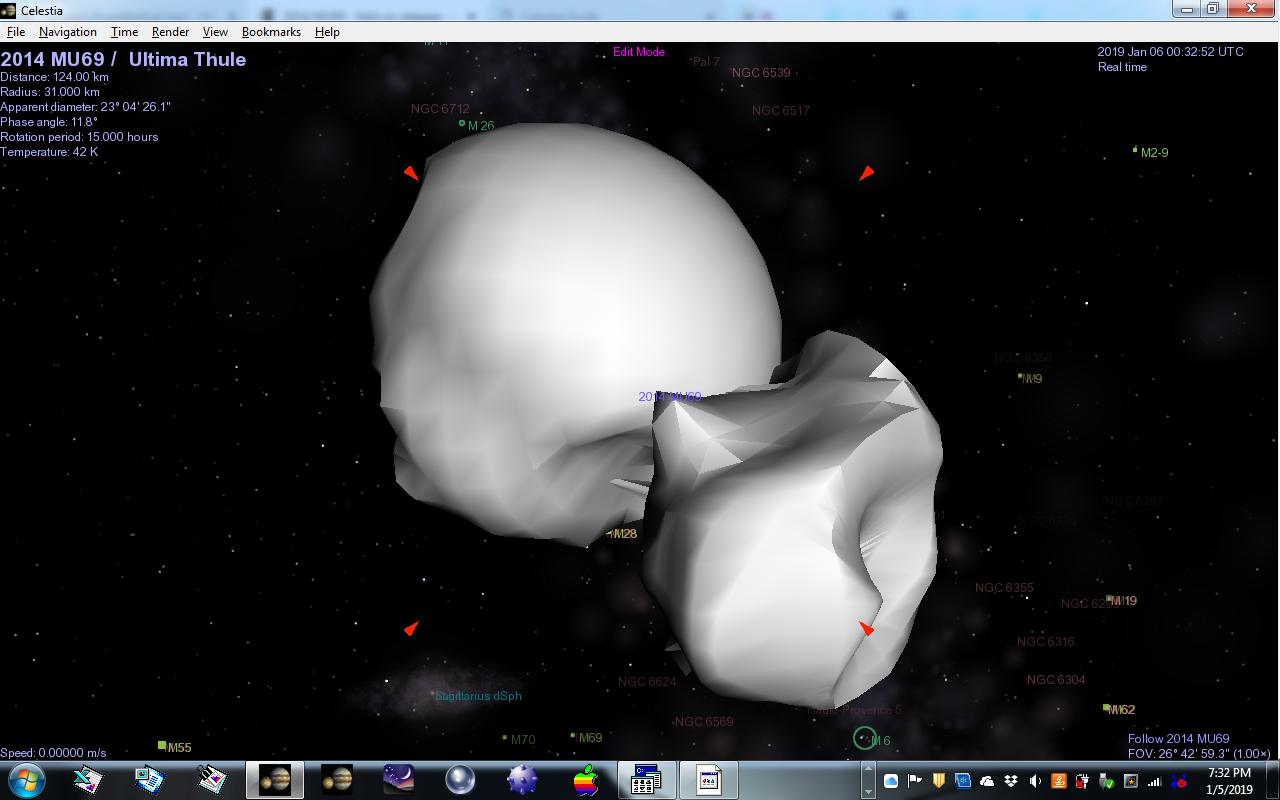The height and width of the screenshot is (800, 1280).
Task: Click the Show Desktop strip
Action: coord(1272,780)
